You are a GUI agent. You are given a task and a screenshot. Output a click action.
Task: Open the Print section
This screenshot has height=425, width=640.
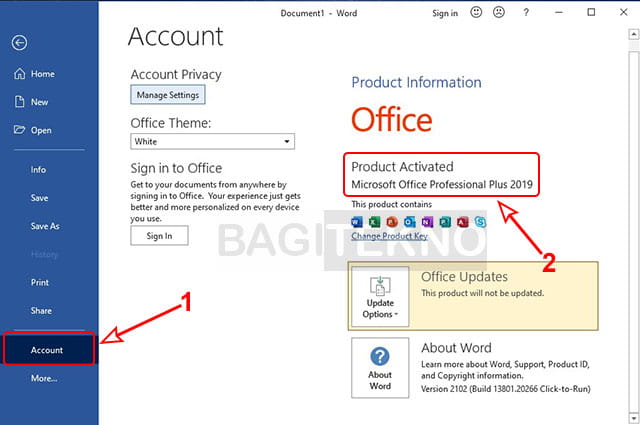click(x=40, y=283)
